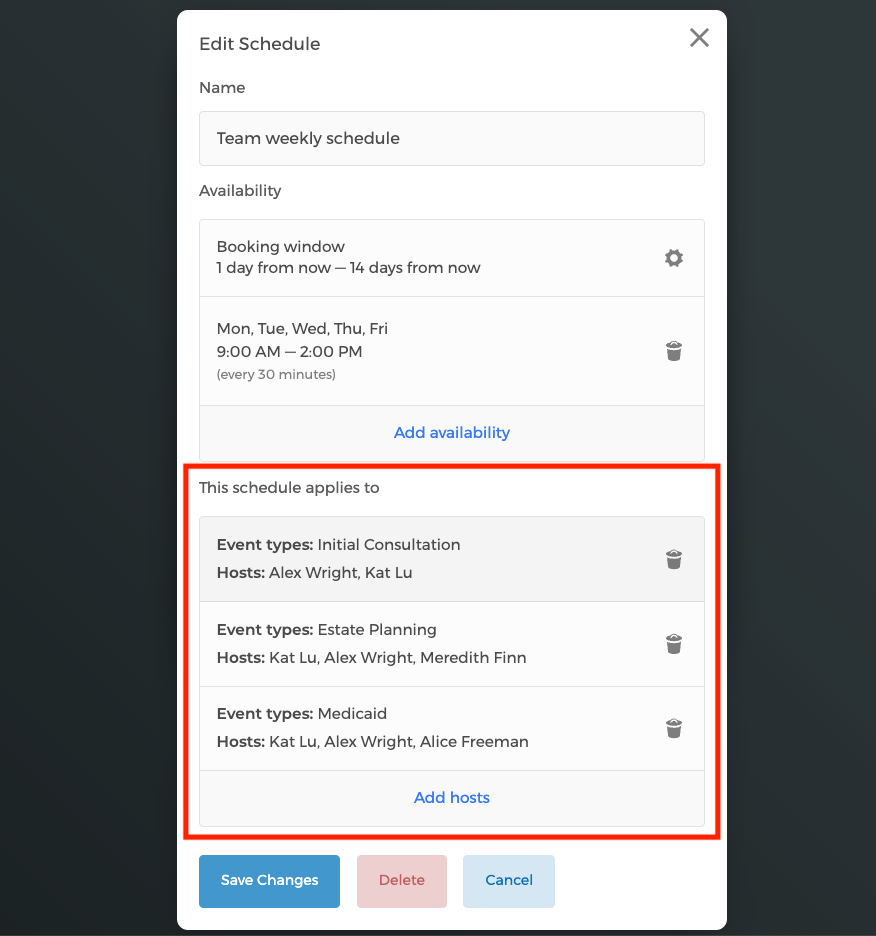Add availability to the schedule
The height and width of the screenshot is (936, 876).
451,433
